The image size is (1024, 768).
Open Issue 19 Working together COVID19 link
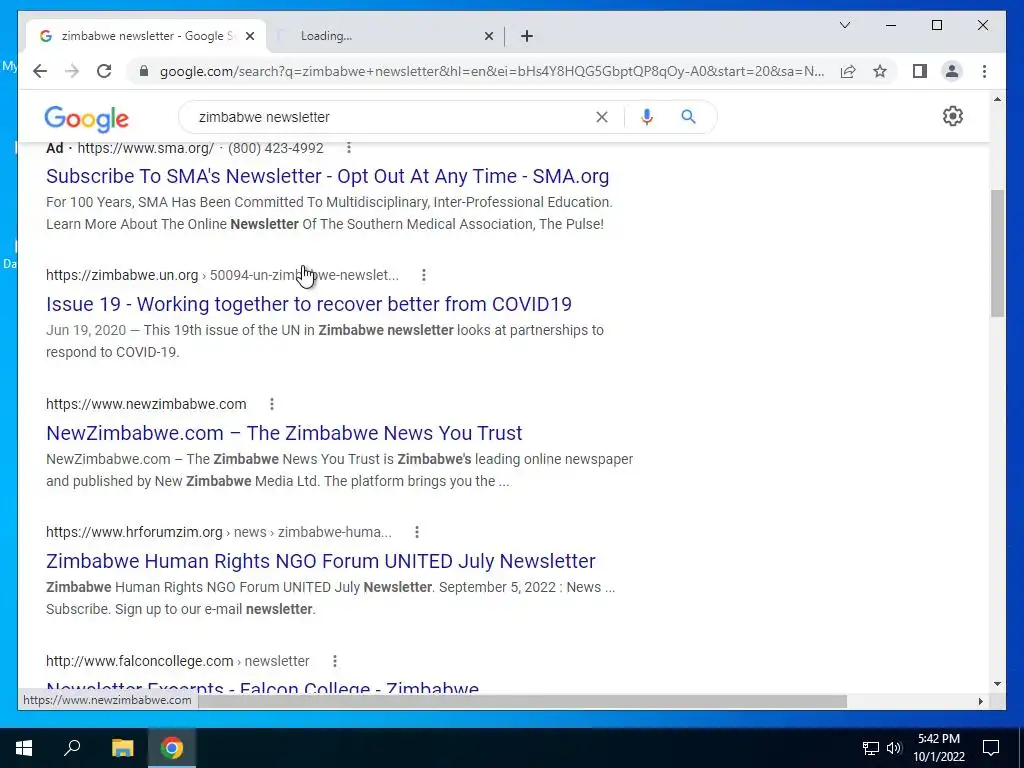point(309,304)
